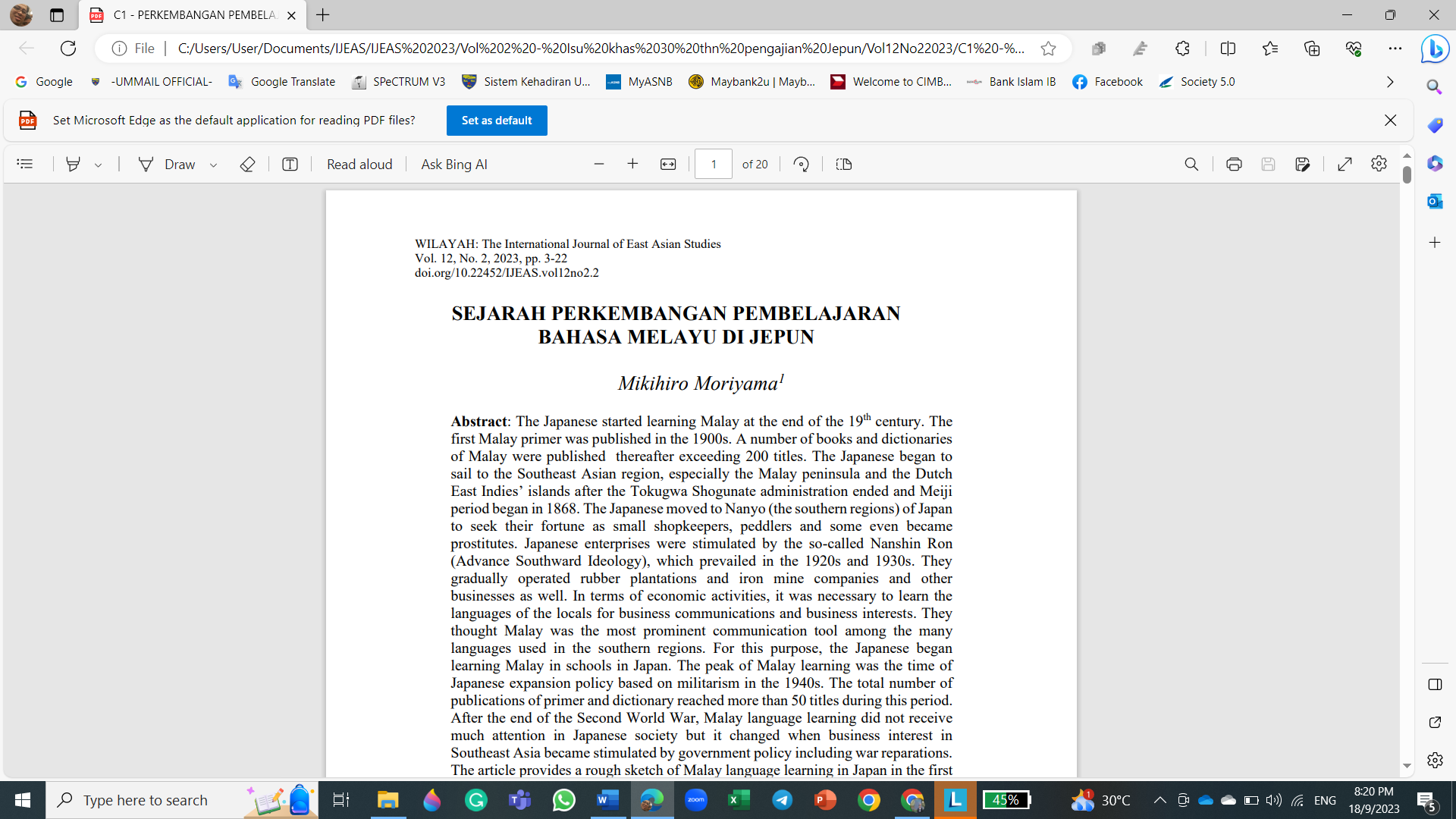The height and width of the screenshot is (819, 1456).
Task: Print the PDF document
Action: pyautogui.click(x=1234, y=164)
